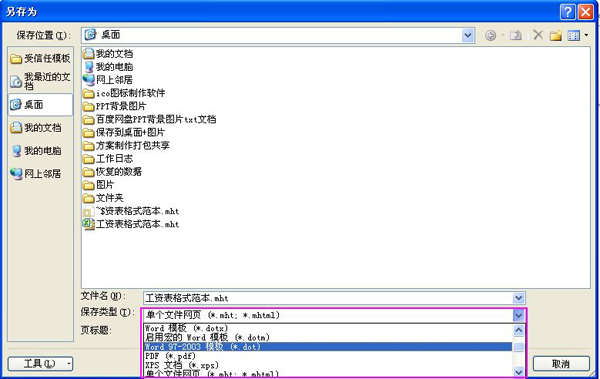600x379 pixels.
Task: Select 我最近的文档 in the places bar
Action: (x=40, y=81)
